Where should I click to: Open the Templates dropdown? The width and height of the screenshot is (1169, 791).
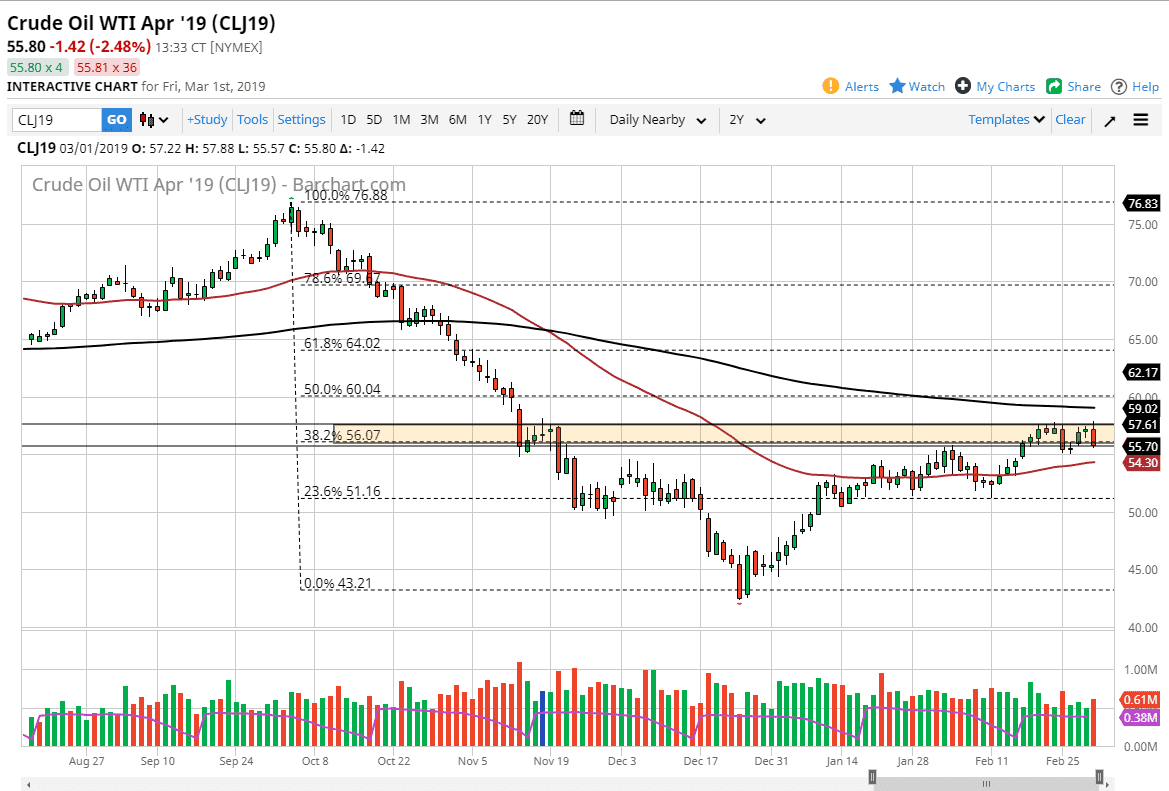[1004, 119]
